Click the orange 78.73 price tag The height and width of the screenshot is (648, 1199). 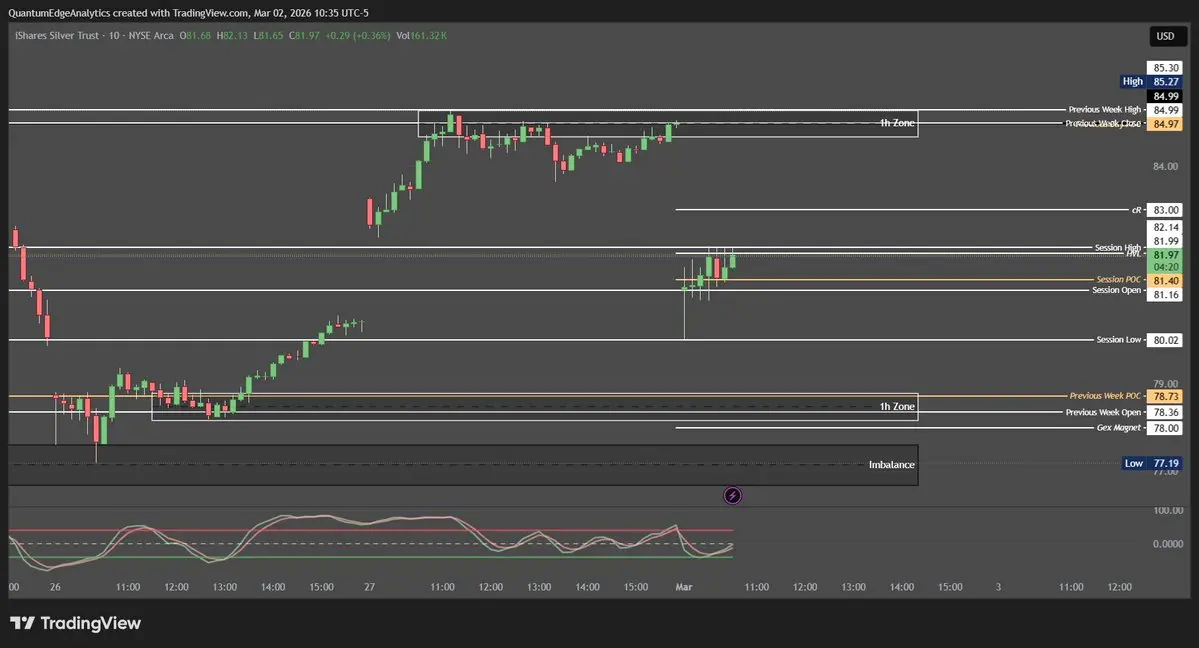(1165, 396)
